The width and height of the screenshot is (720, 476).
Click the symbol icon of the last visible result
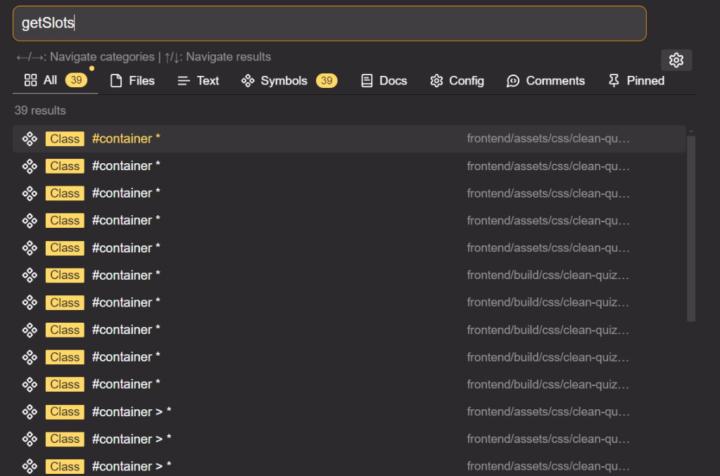tap(30, 466)
